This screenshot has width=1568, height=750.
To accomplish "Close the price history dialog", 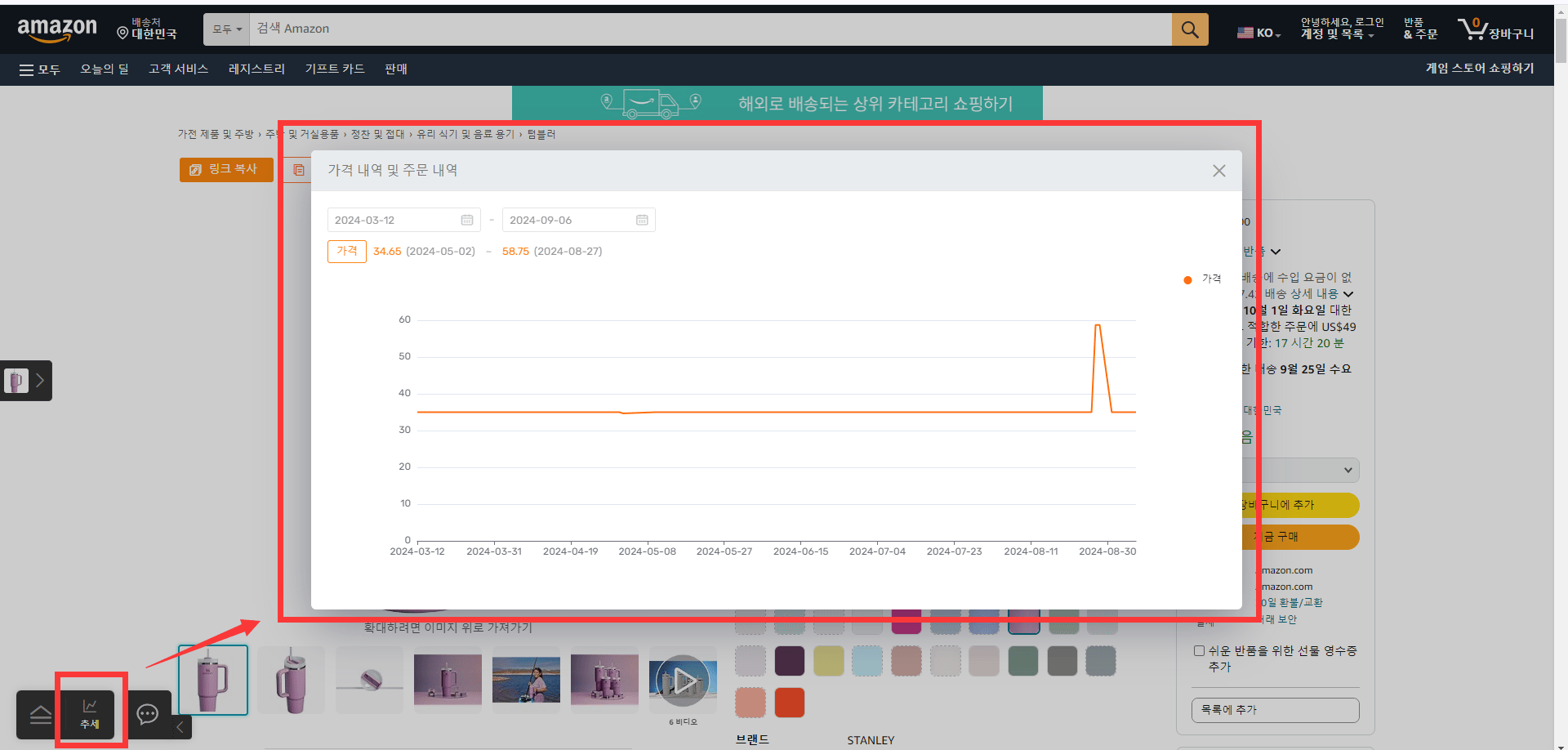I will point(1219,171).
